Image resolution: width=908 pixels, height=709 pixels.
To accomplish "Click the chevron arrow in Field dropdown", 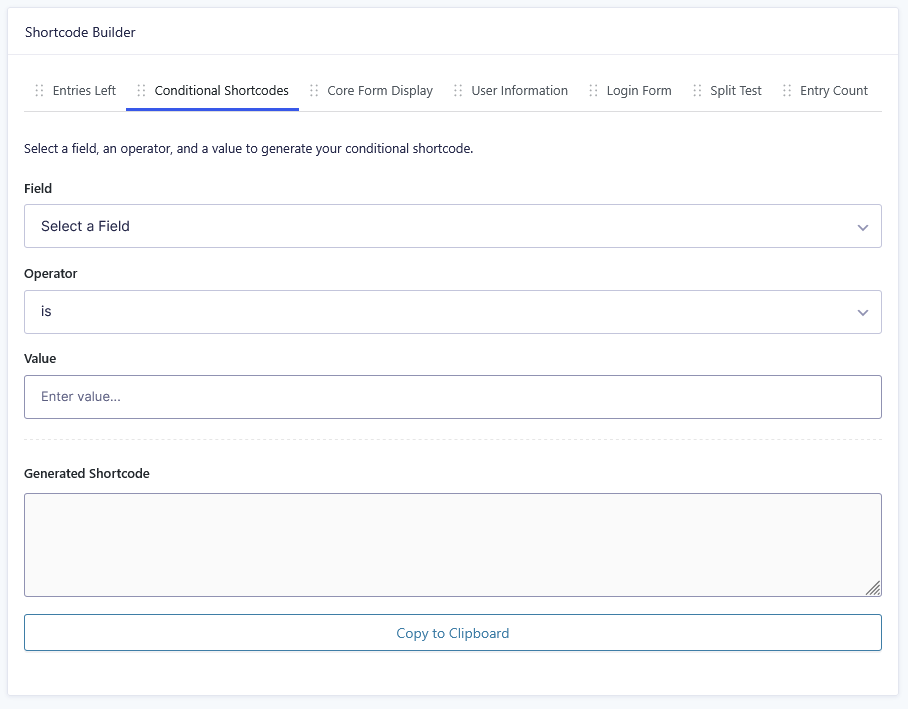I will pos(863,227).
